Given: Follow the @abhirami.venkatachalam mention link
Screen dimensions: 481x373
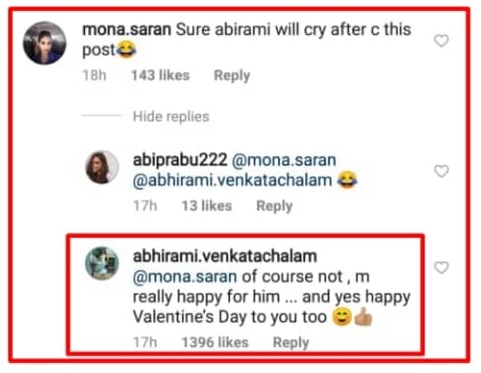Looking at the screenshot, I should (x=232, y=180).
